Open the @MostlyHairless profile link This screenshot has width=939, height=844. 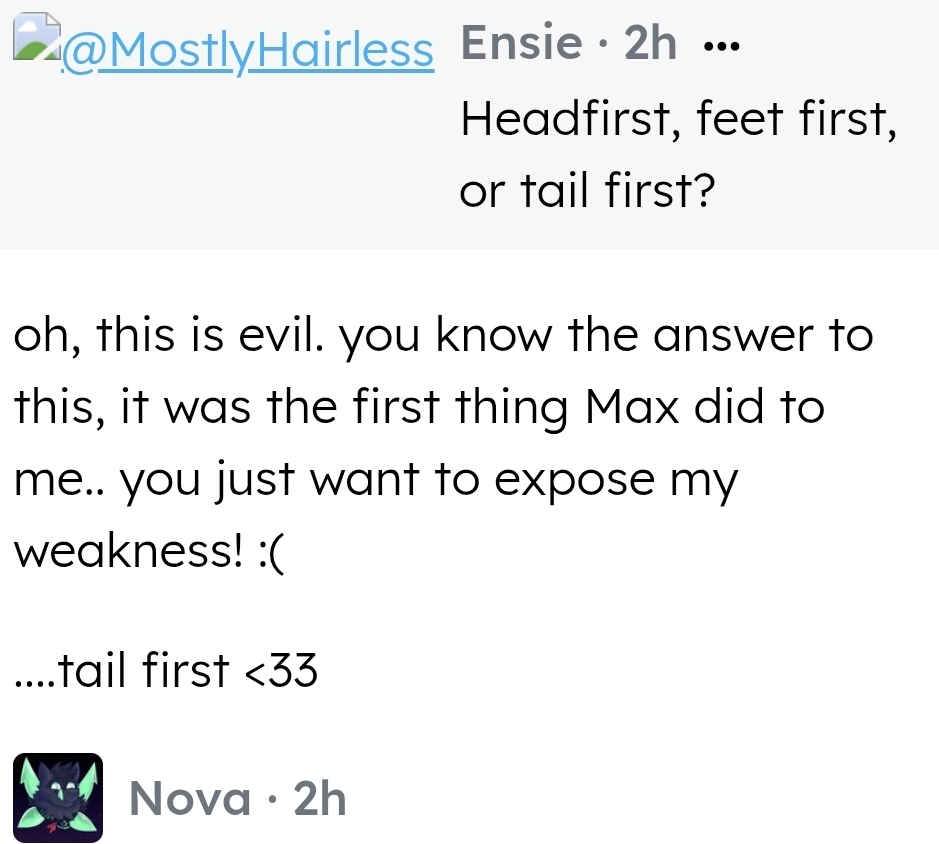pos(248,51)
